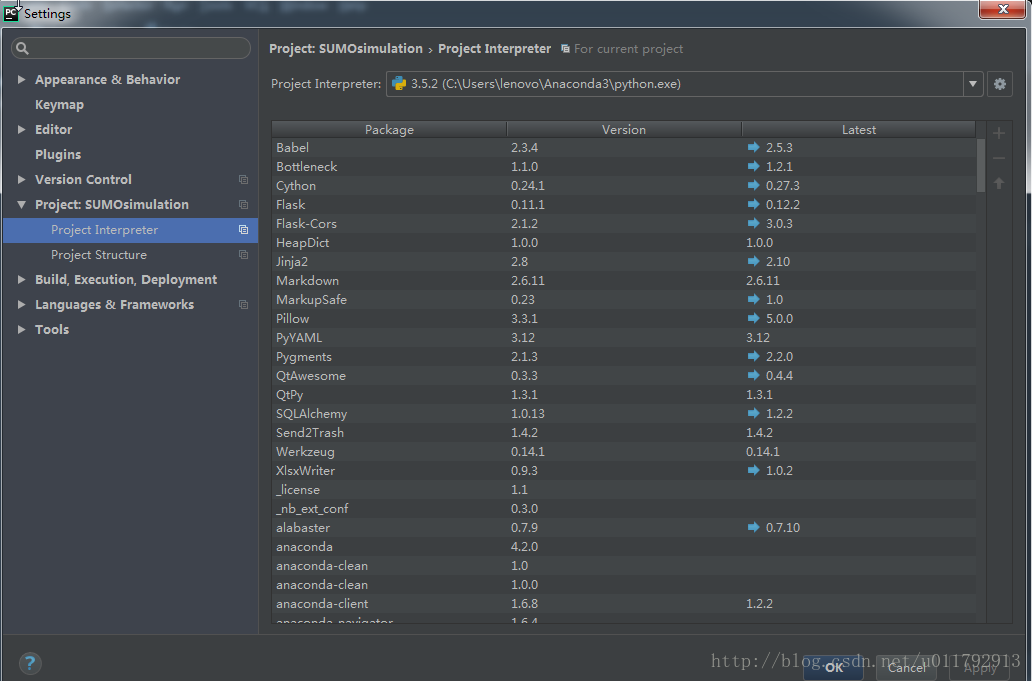
Task: Expand Build, Execution, Deployment section
Action: (x=22, y=280)
